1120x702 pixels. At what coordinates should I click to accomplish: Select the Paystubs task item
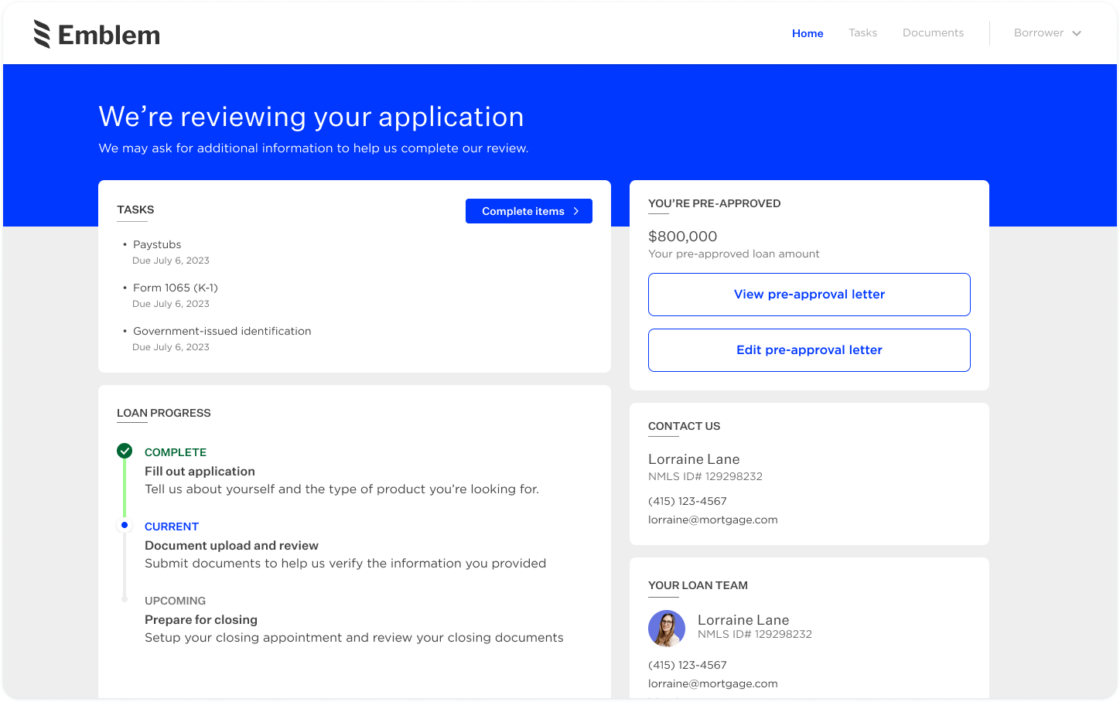coord(157,244)
